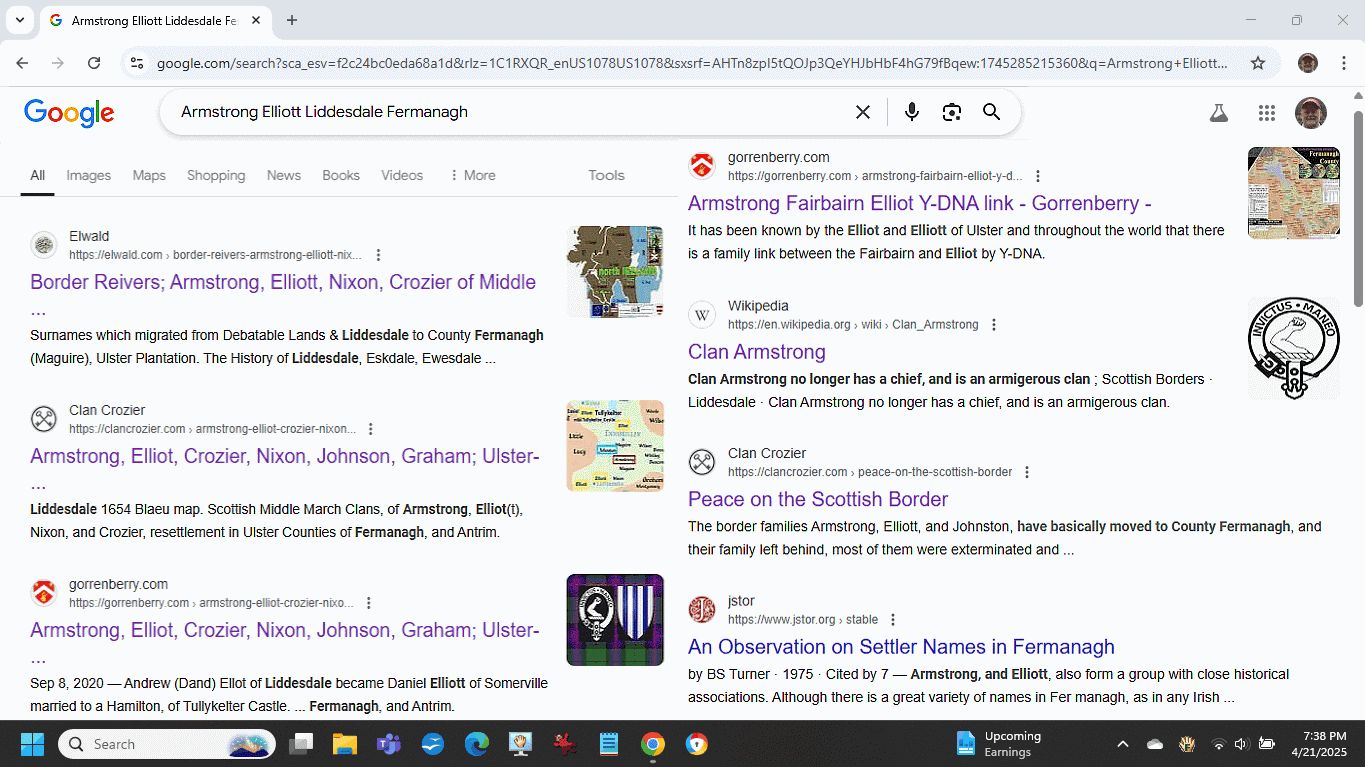Viewport: 1365px width, 767px height.
Task: Open the clock and date flyout
Action: coord(1320,744)
